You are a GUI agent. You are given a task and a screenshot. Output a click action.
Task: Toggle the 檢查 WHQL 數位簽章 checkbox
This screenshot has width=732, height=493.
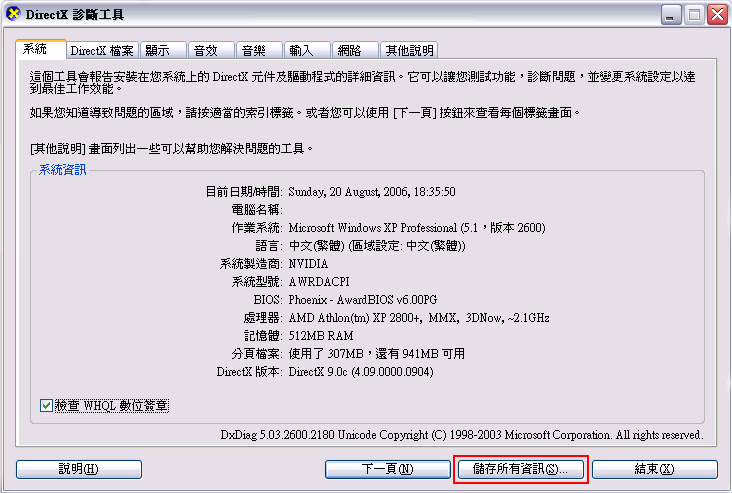pos(46,406)
